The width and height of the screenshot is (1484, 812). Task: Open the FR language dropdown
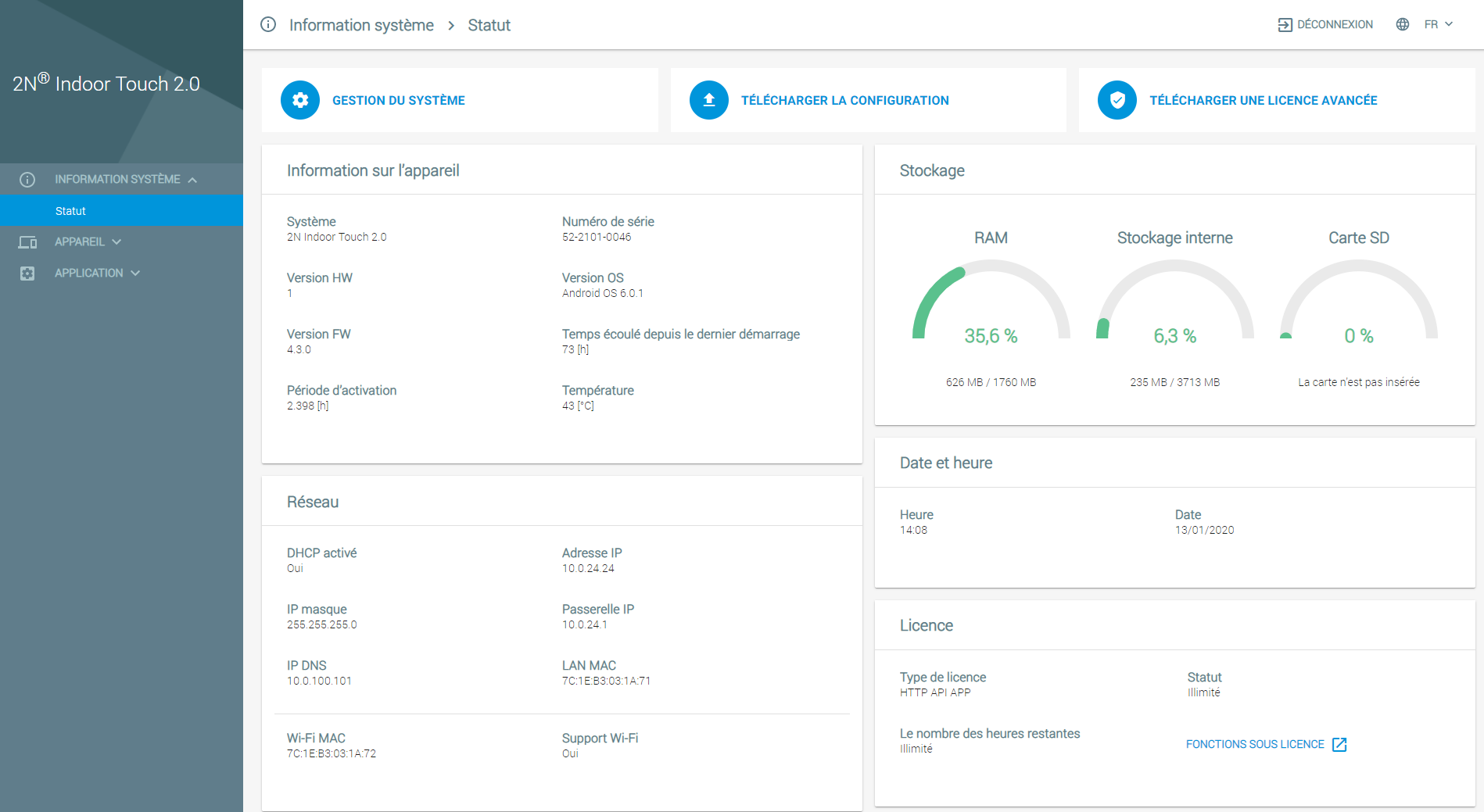(1438, 24)
